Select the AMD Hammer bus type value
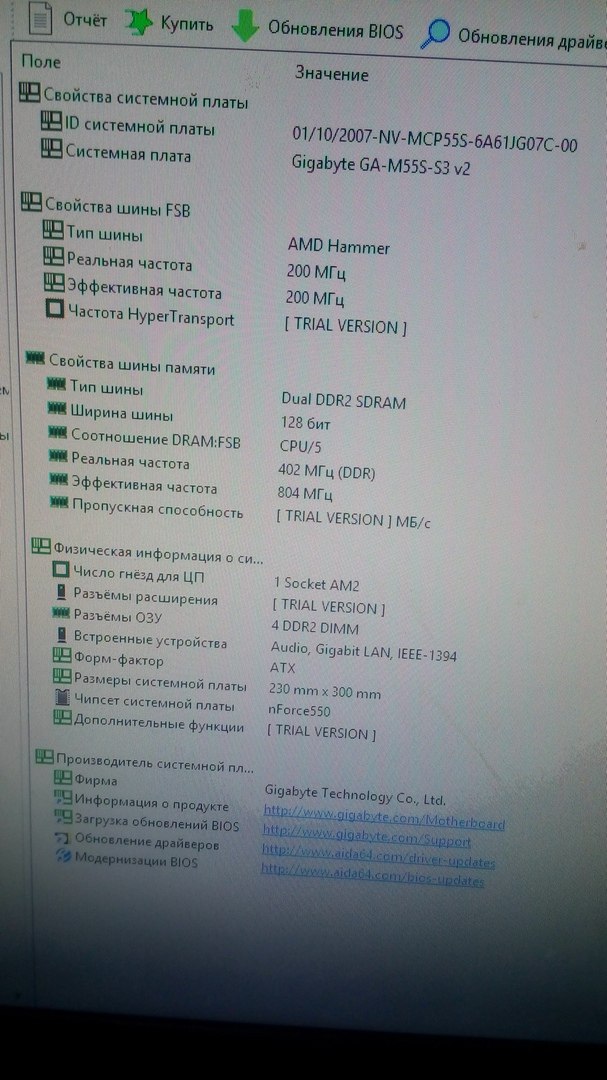This screenshot has height=1080, width=607. pos(339,247)
